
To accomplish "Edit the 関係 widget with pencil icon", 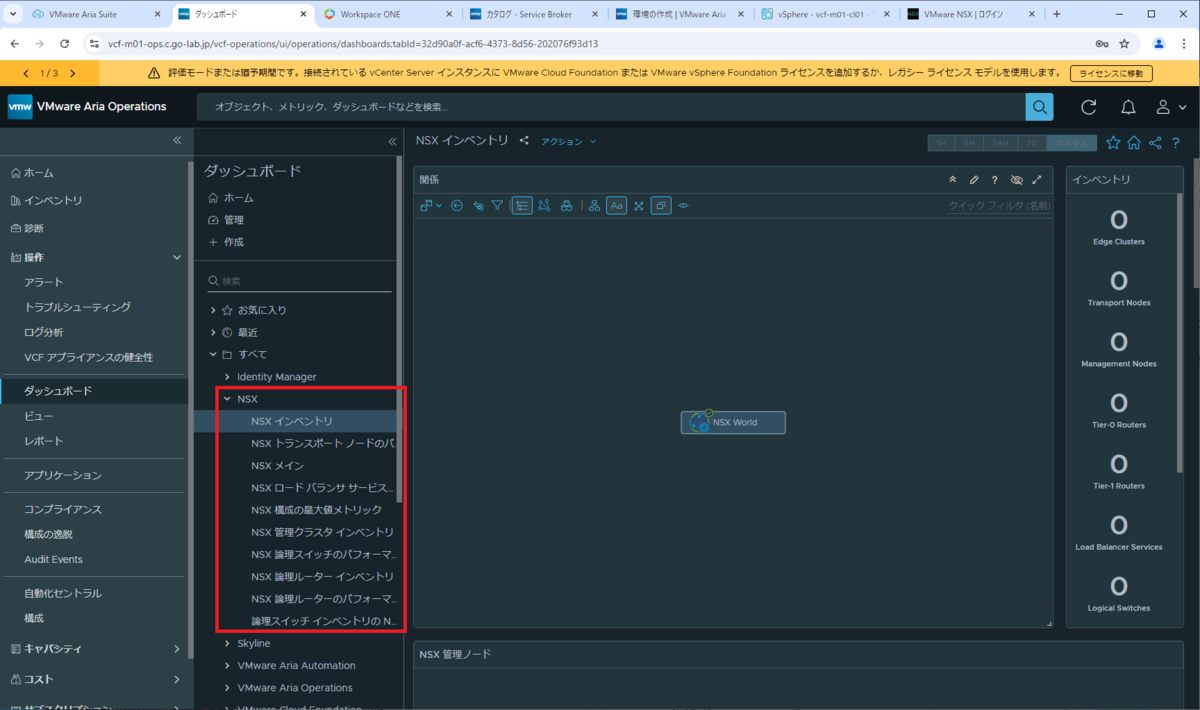I will click(x=974, y=180).
